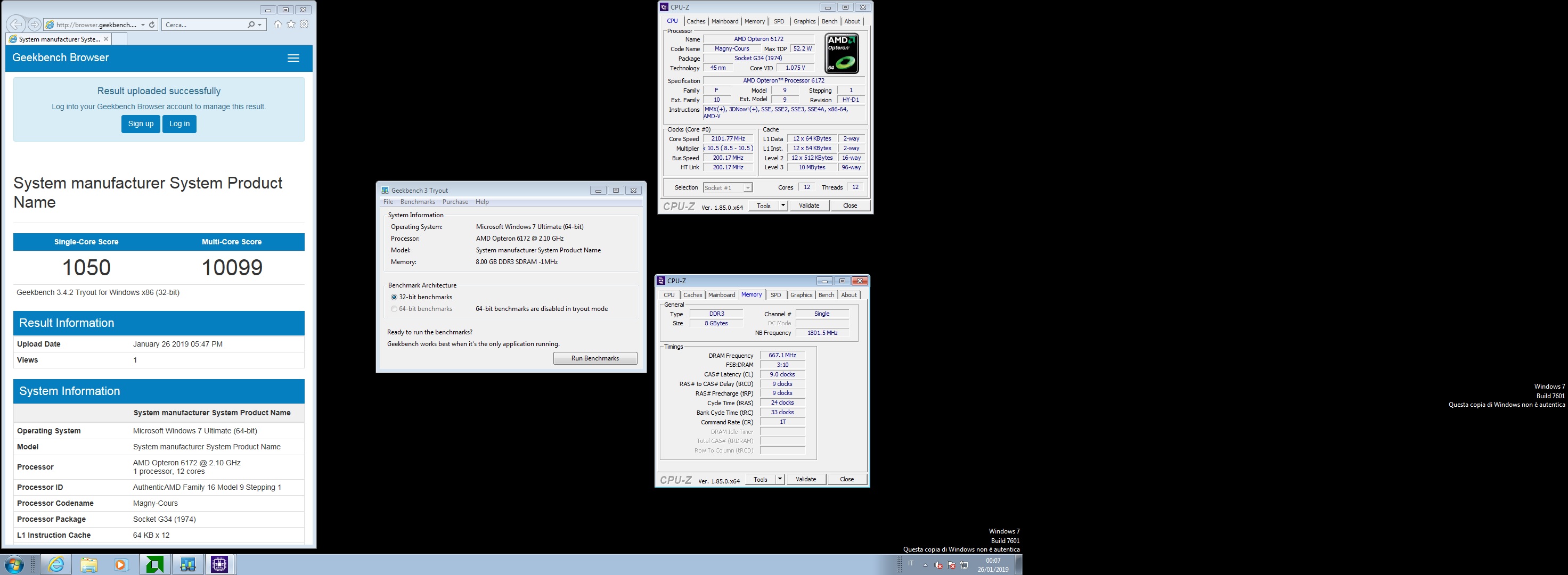Switch to Caches tab in top CPU-Z window

pyautogui.click(x=696, y=21)
